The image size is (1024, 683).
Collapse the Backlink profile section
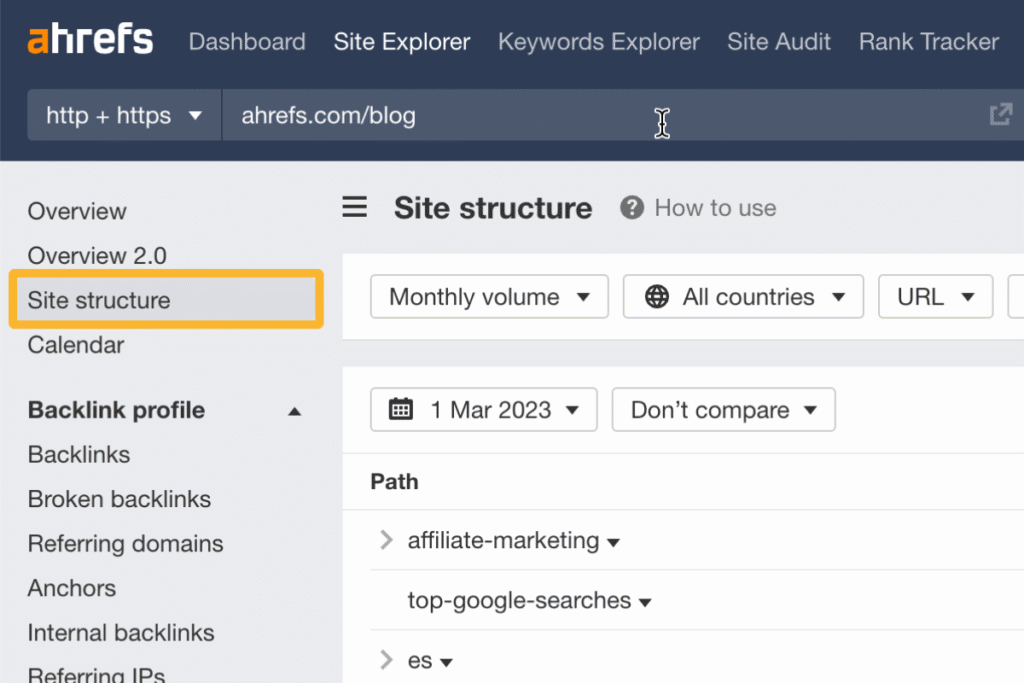pyautogui.click(x=295, y=411)
